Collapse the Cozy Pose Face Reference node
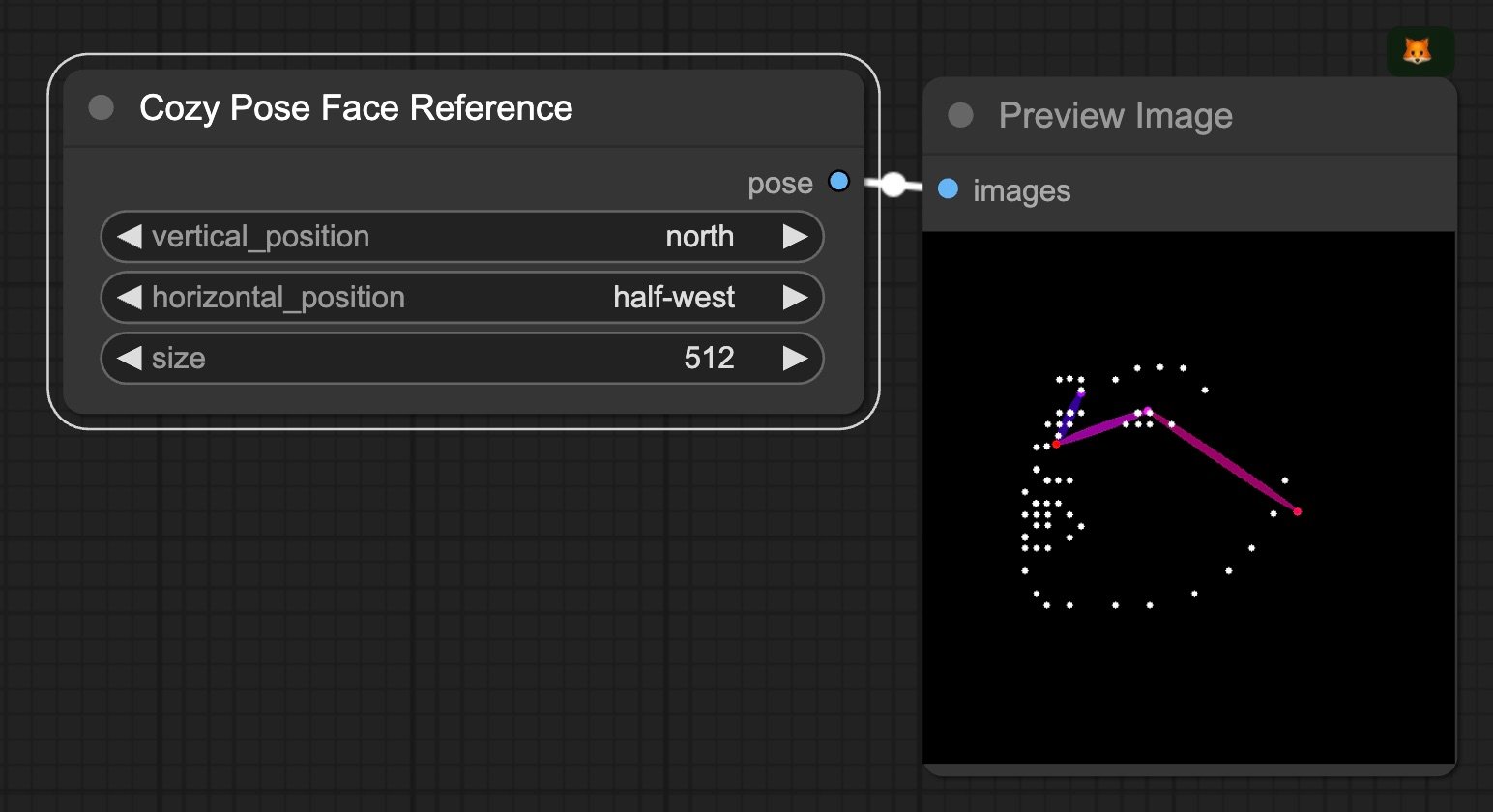The width and height of the screenshot is (1493, 812). click(101, 107)
